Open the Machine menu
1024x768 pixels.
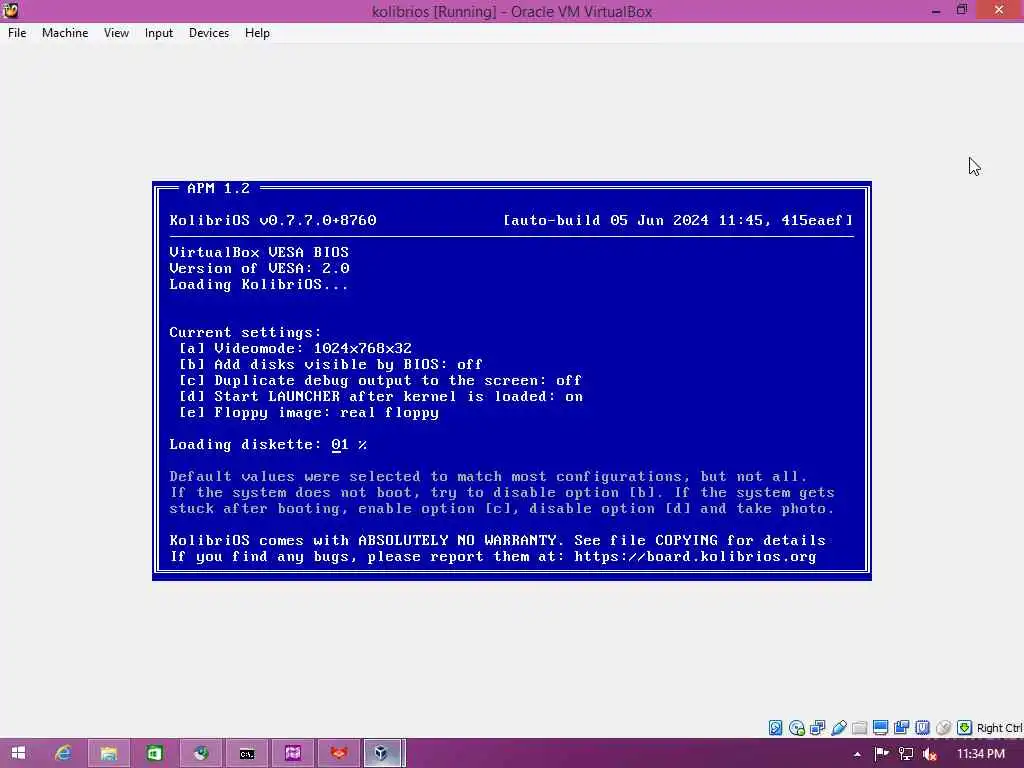65,33
